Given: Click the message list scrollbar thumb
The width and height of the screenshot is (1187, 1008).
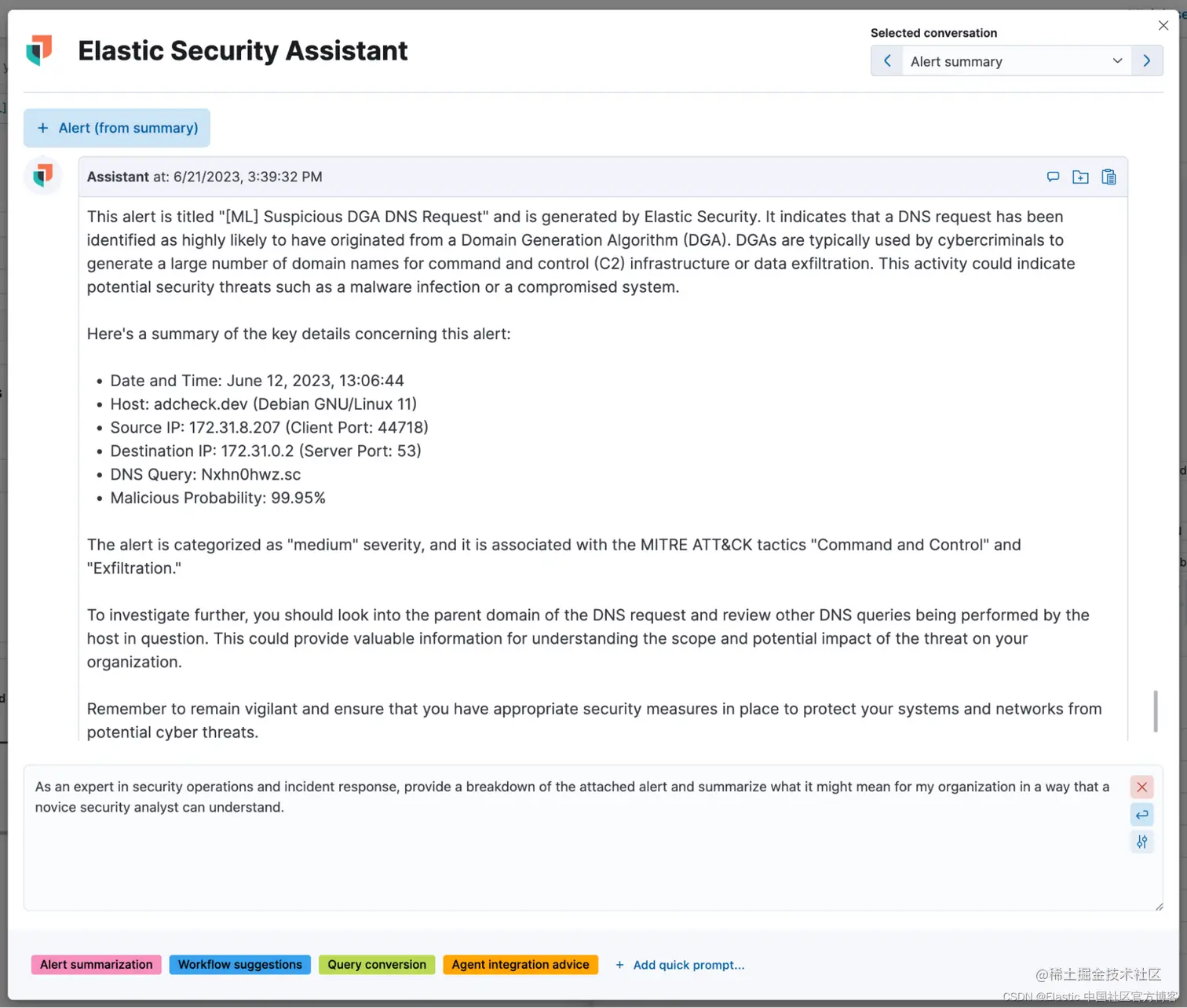Looking at the screenshot, I should coord(1155,710).
